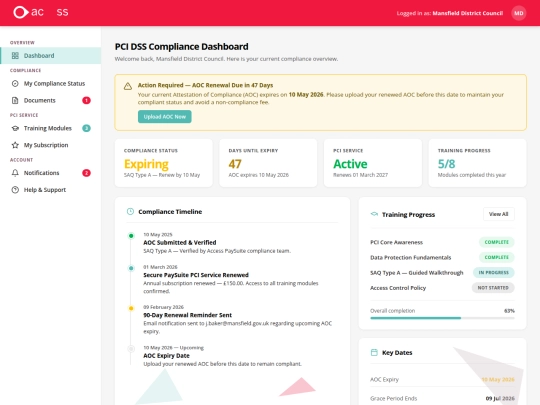
Task: Click the Training Progress 5/8 card
Action: pyautogui.click(x=477, y=163)
